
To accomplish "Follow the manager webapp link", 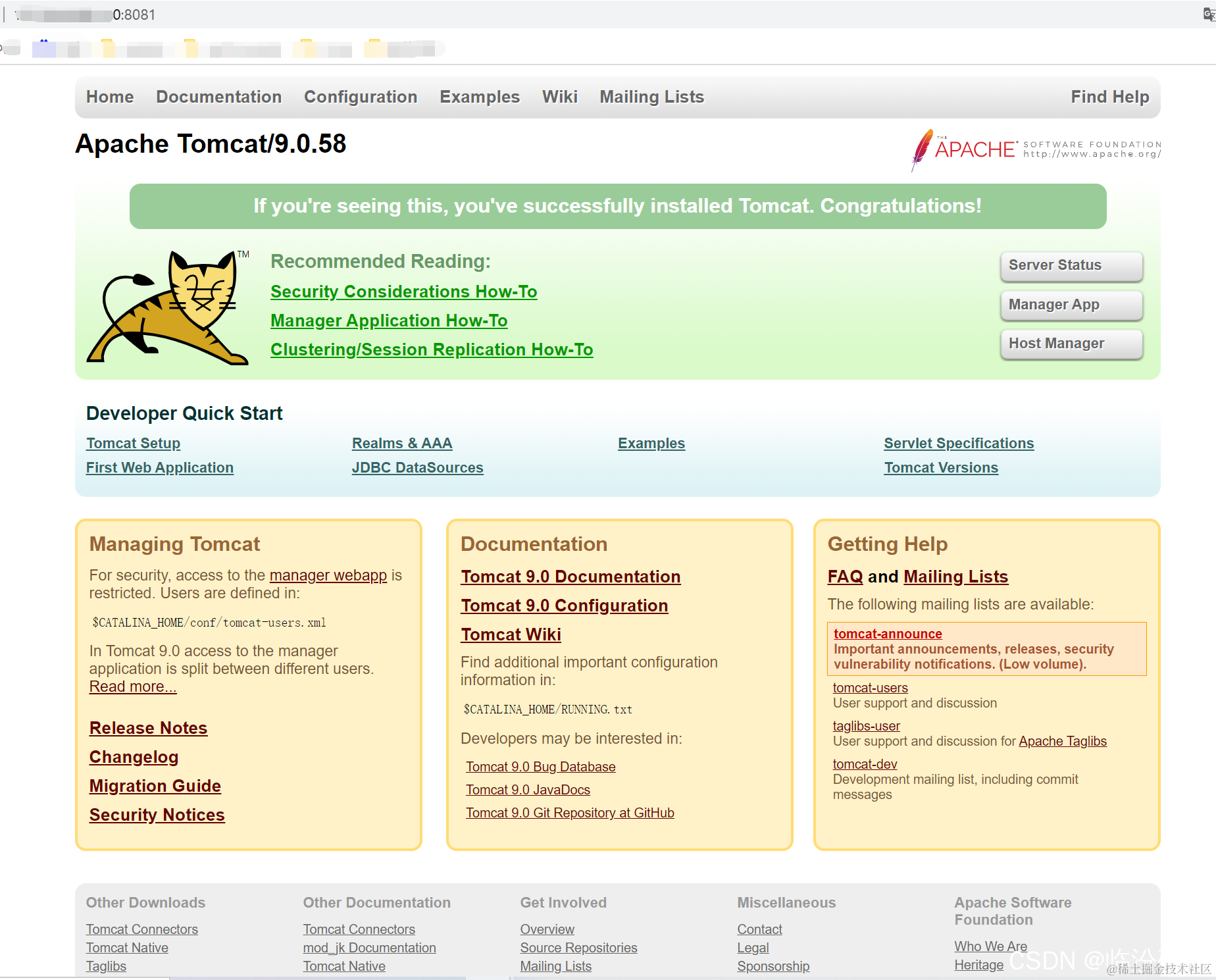I will pos(328,575).
